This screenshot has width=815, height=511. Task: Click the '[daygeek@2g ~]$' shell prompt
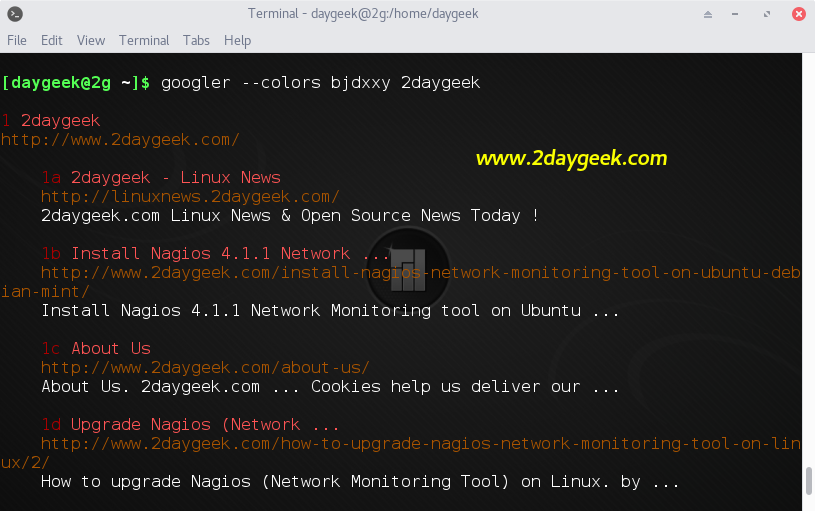[76, 83]
